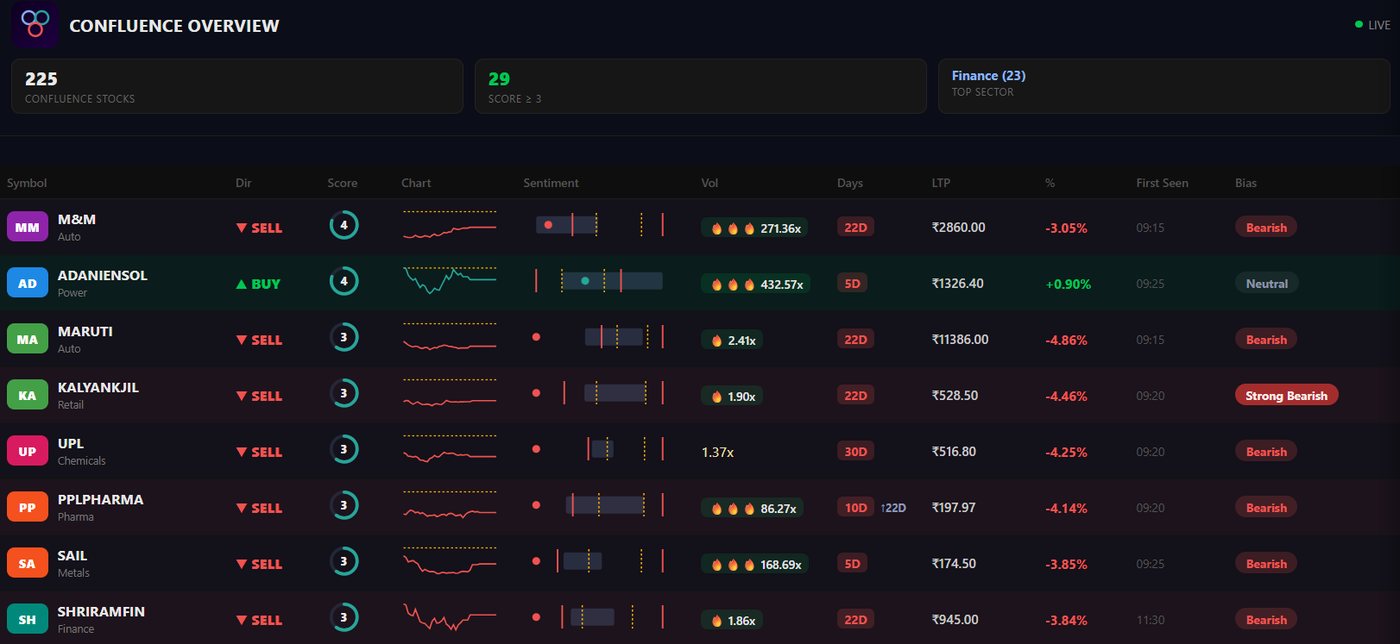Sort by the First Seen column header
This screenshot has width=1400, height=644.
tap(1162, 183)
